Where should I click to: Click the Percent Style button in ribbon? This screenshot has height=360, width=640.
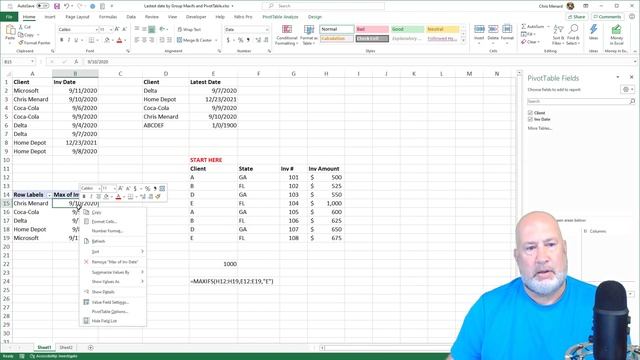(x=240, y=40)
